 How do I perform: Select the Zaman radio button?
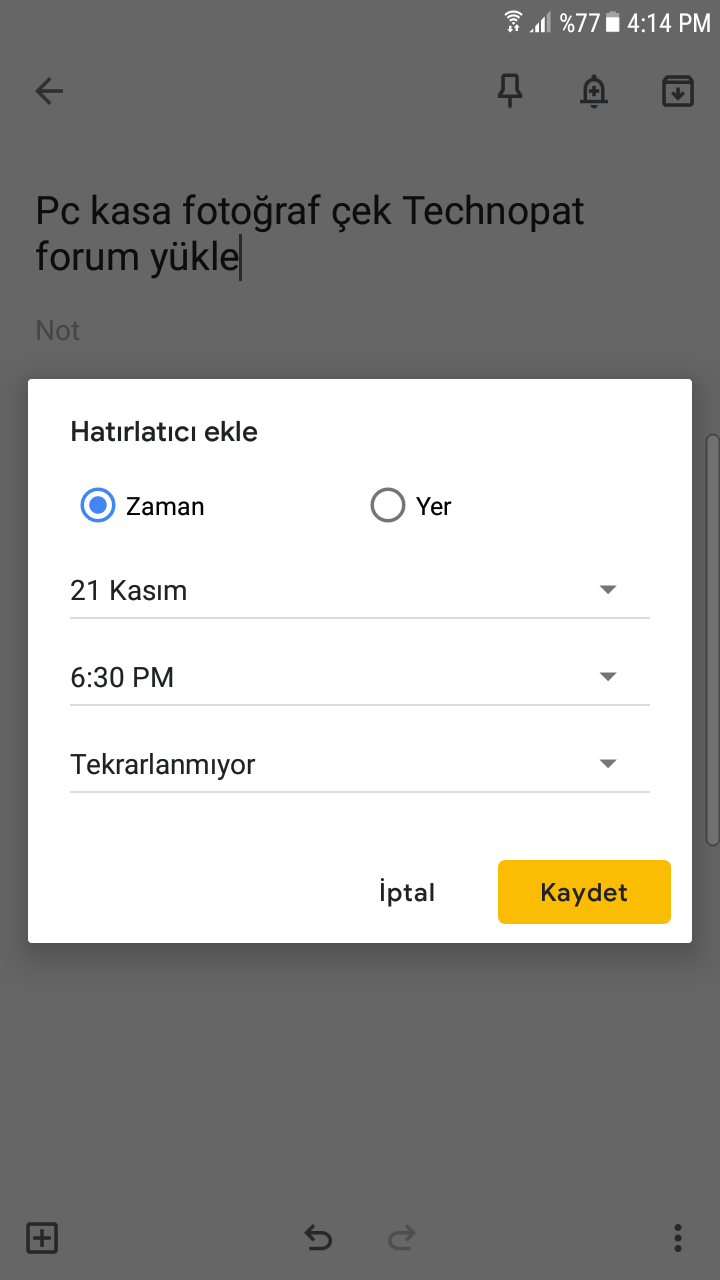pos(98,506)
